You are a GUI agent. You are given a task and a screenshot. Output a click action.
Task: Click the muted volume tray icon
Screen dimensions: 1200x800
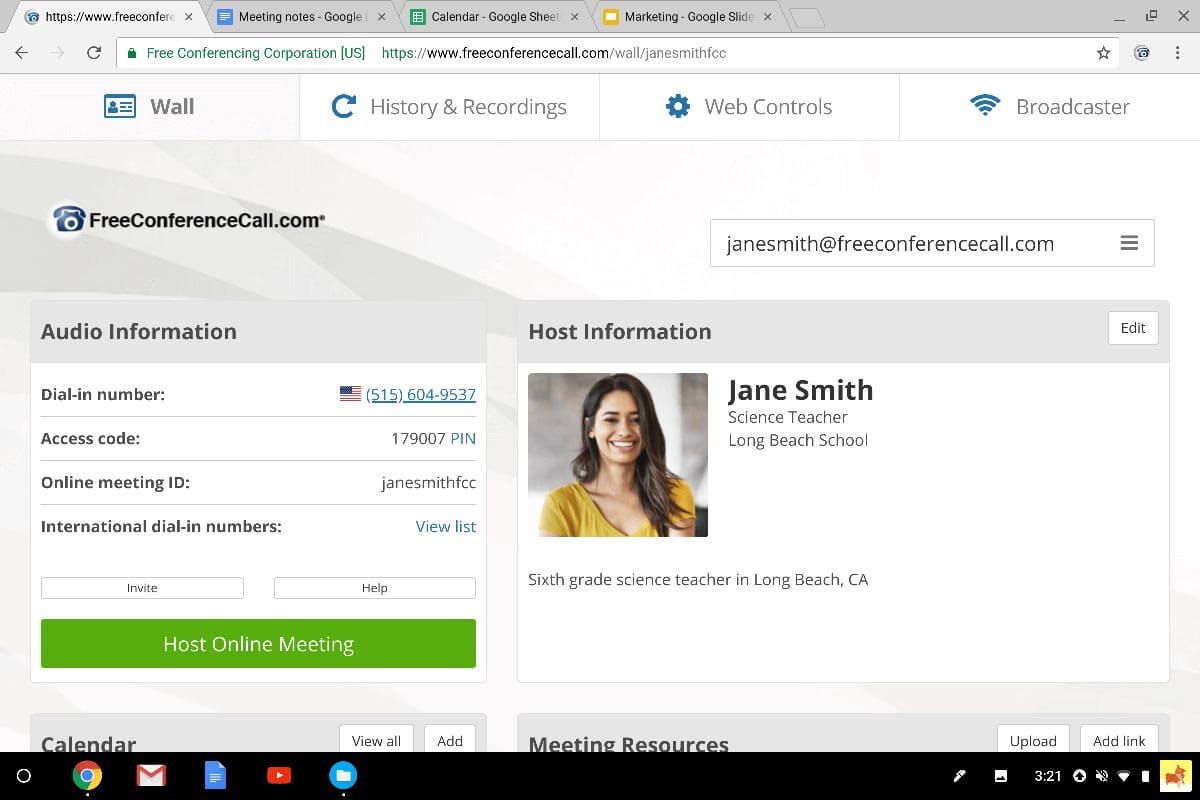1101,776
